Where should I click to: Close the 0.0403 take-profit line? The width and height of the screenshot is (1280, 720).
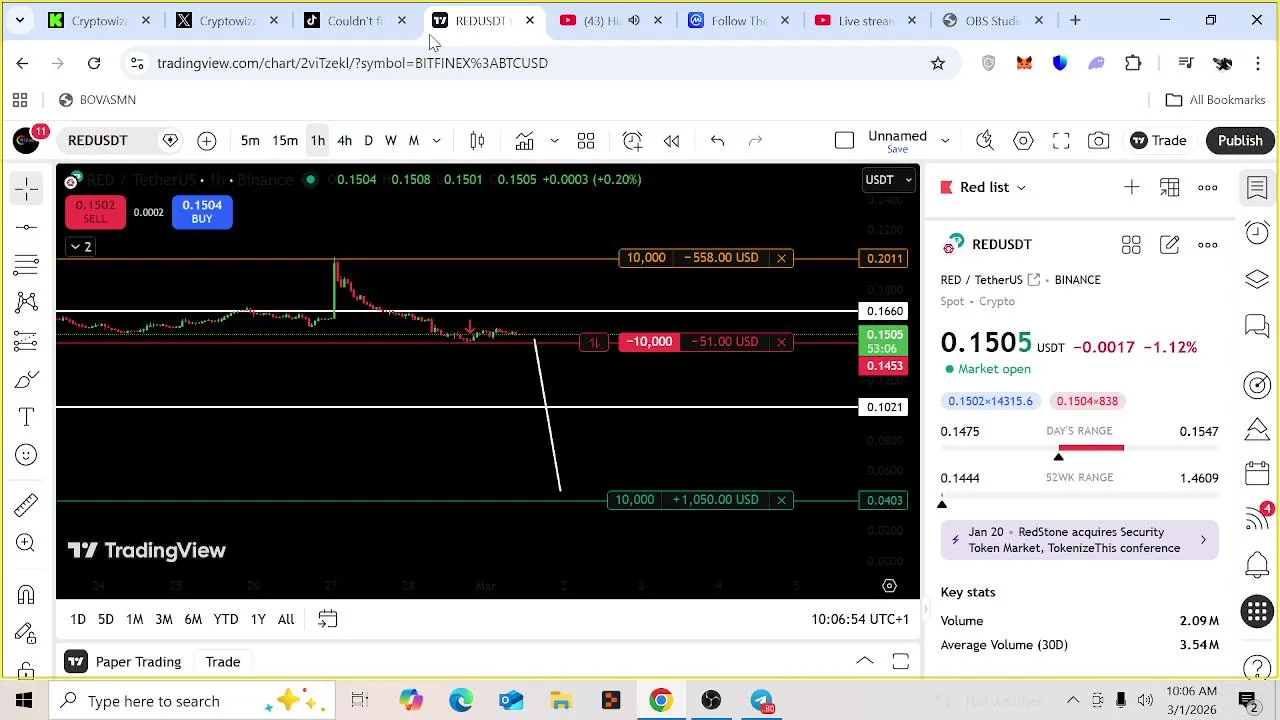click(781, 500)
